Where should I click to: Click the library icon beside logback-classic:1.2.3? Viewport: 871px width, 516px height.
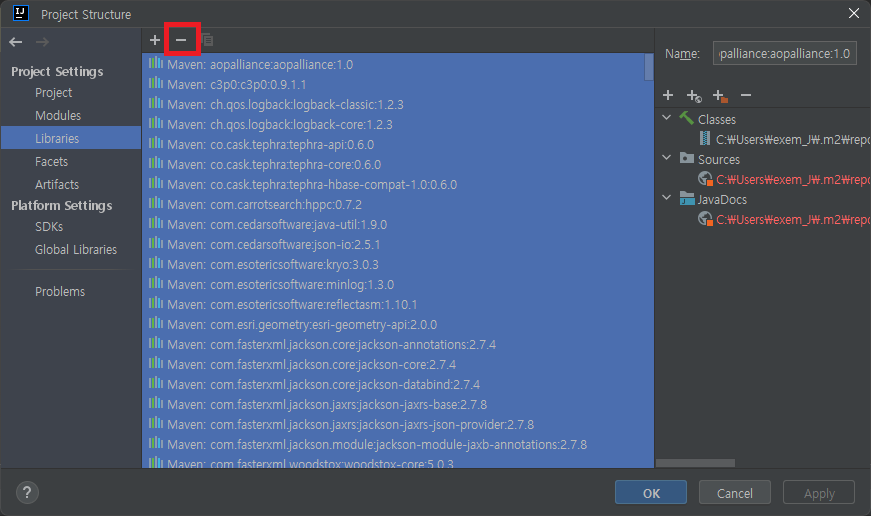[x=156, y=103]
